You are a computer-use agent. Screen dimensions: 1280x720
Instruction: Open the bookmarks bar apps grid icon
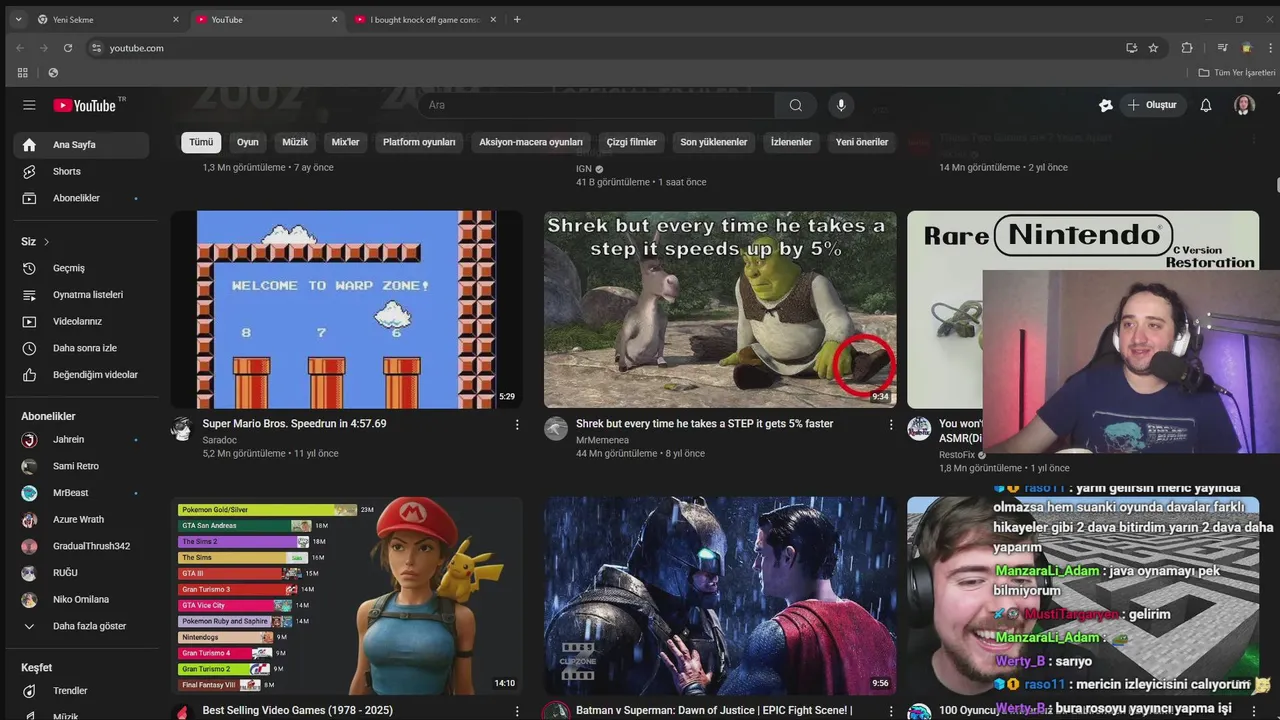point(22,73)
